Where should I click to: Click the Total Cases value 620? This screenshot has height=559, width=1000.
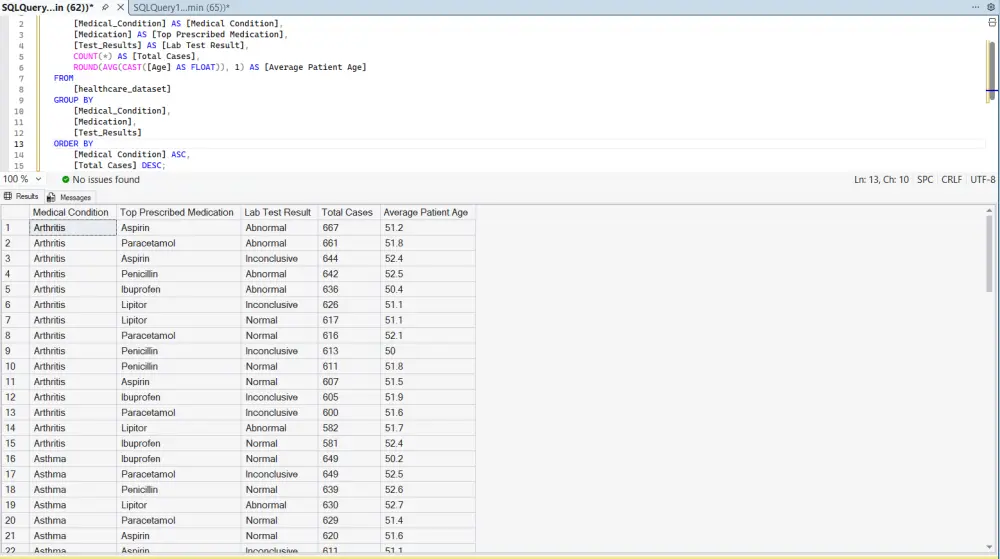pos(348,536)
